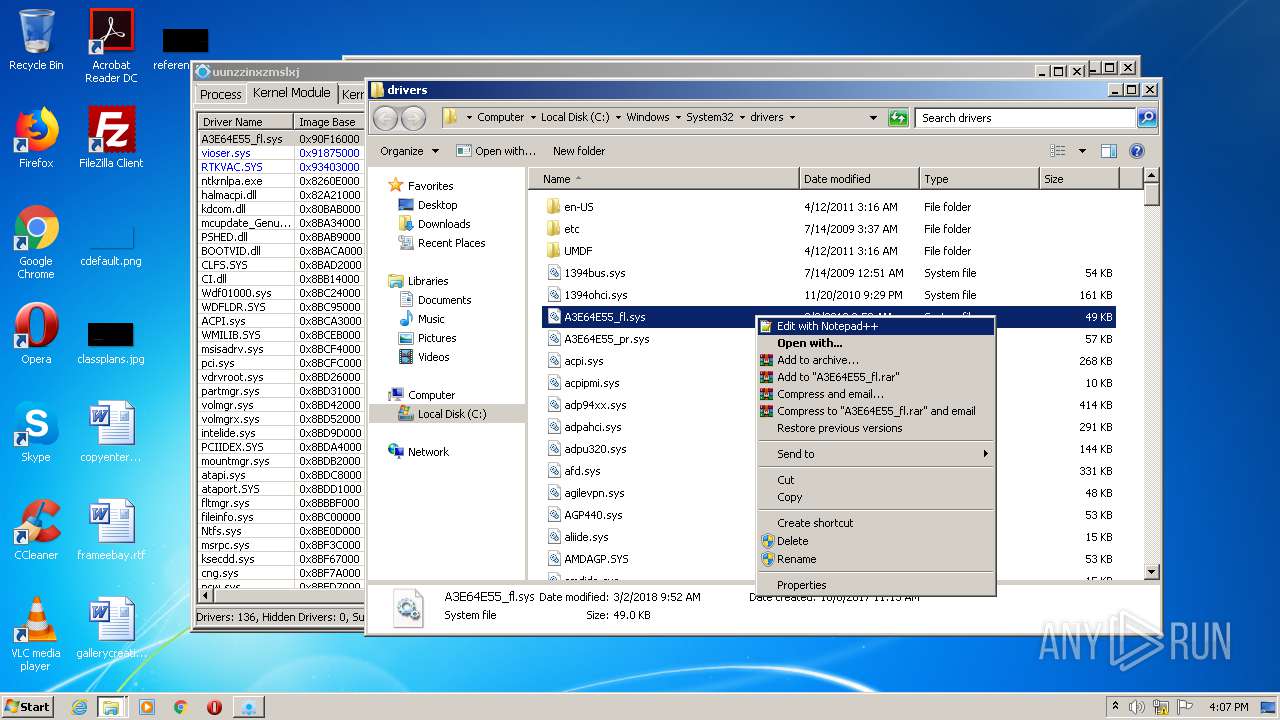This screenshot has height=720, width=1280.
Task: Toggle the preview pane icon
Action: (x=1108, y=151)
